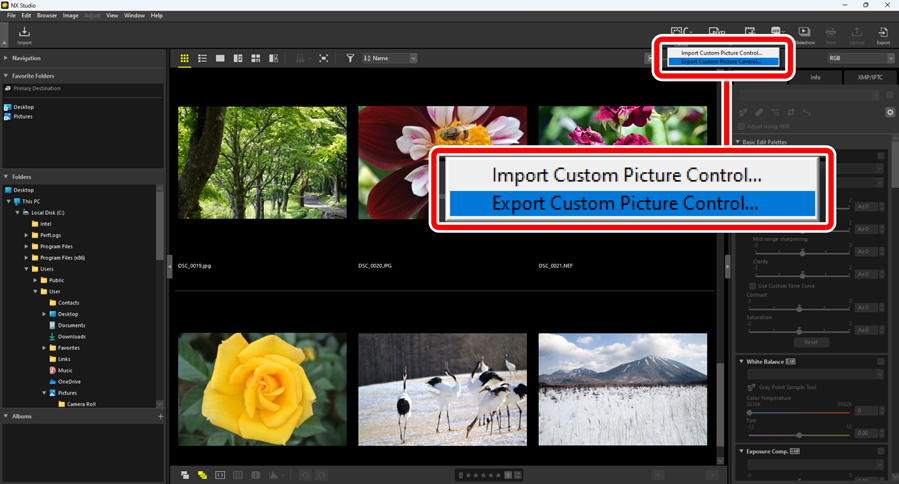Viewport: 899px width, 484px height.
Task: Switch to thumbnail list view
Action: click(x=202, y=59)
